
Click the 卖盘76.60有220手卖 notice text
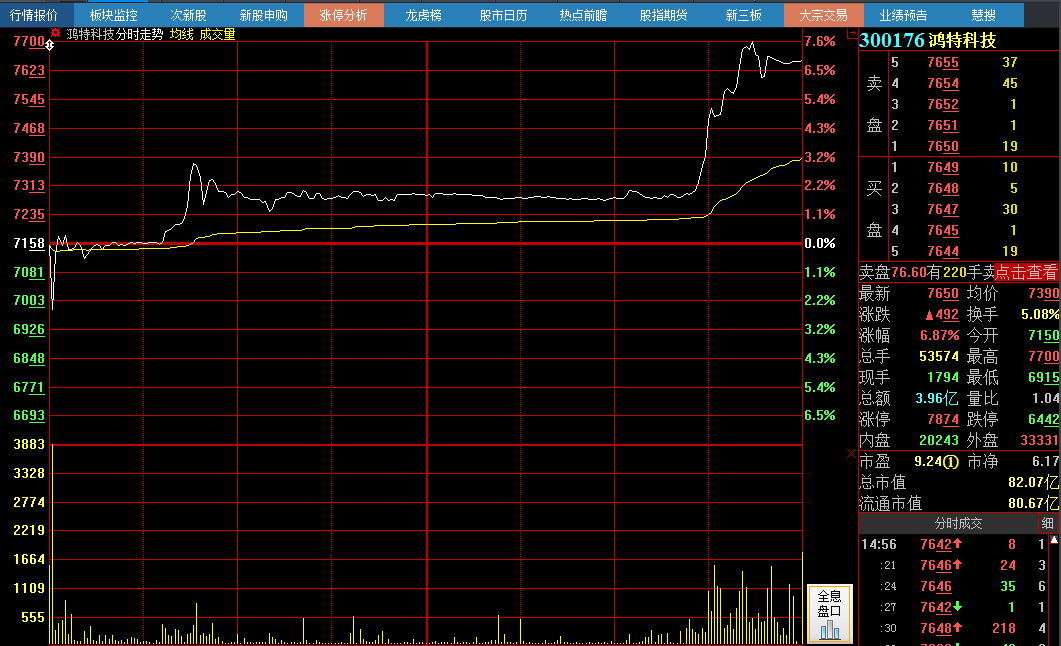click(926, 273)
